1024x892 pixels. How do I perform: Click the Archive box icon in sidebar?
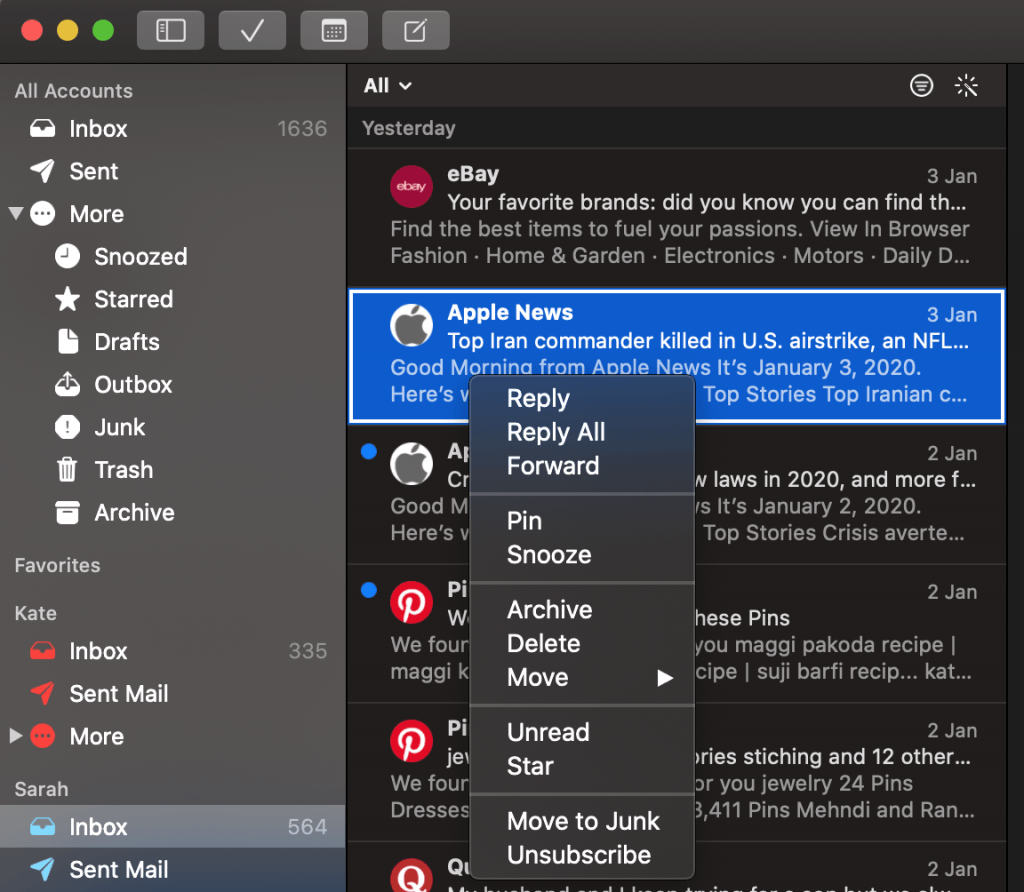pyautogui.click(x=67, y=513)
